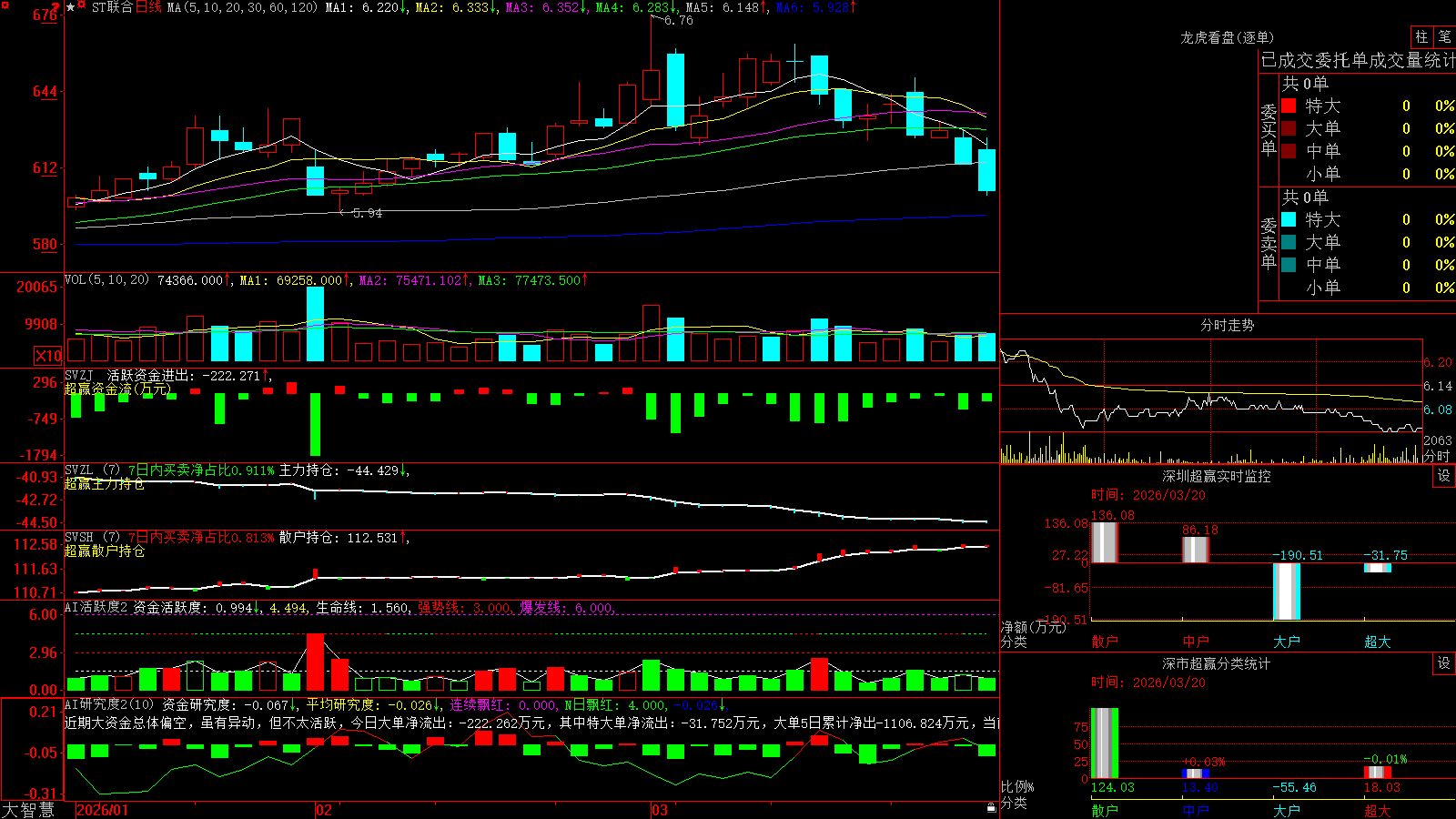This screenshot has height=819, width=1456.
Task: Open 设 settings for 深市超赢分类统计
Action: point(1444,663)
